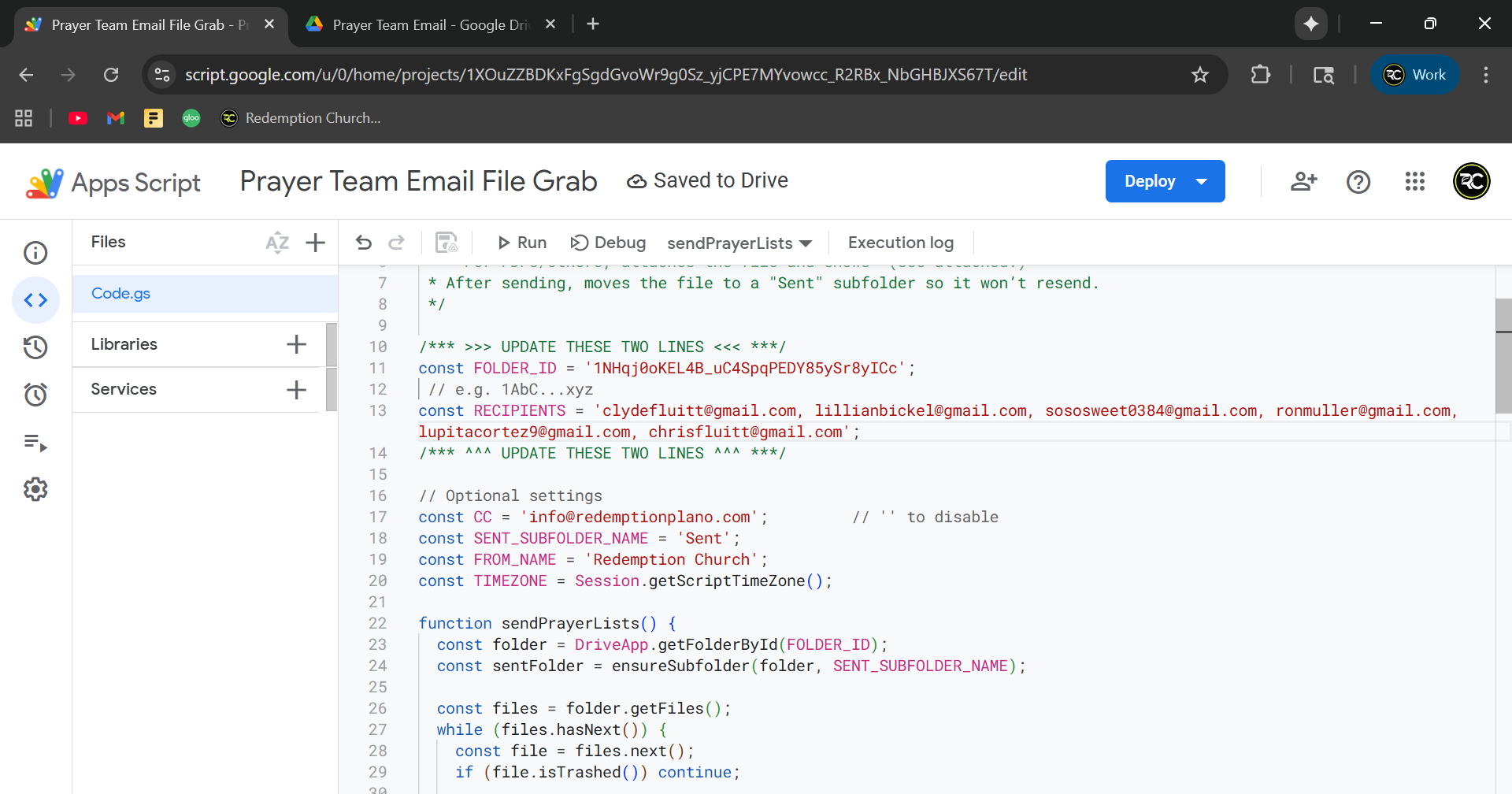Click the Help question mark icon
The width and height of the screenshot is (1512, 794).
[x=1358, y=182]
